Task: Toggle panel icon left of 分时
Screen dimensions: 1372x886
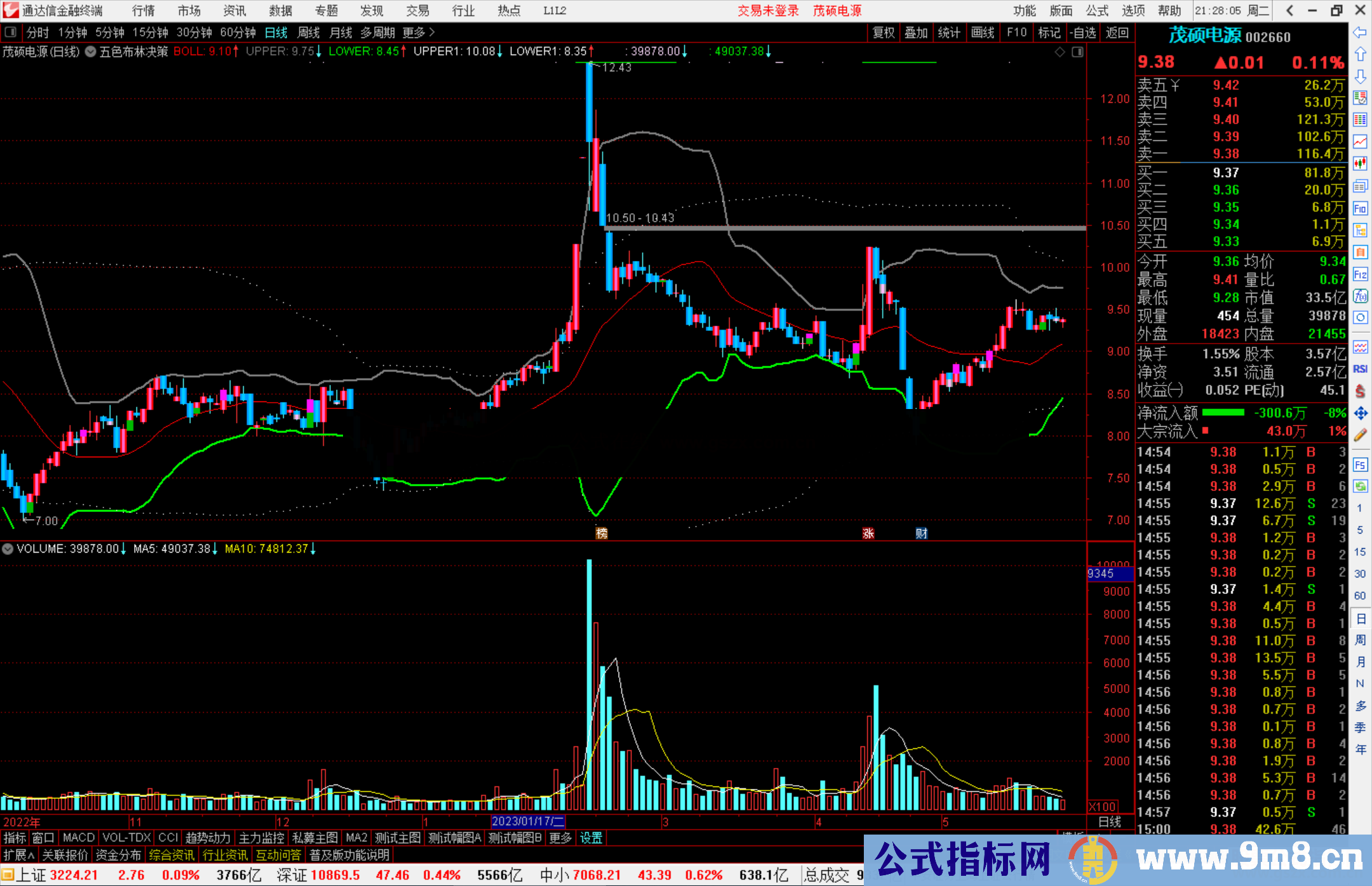Action: pyautogui.click(x=10, y=32)
